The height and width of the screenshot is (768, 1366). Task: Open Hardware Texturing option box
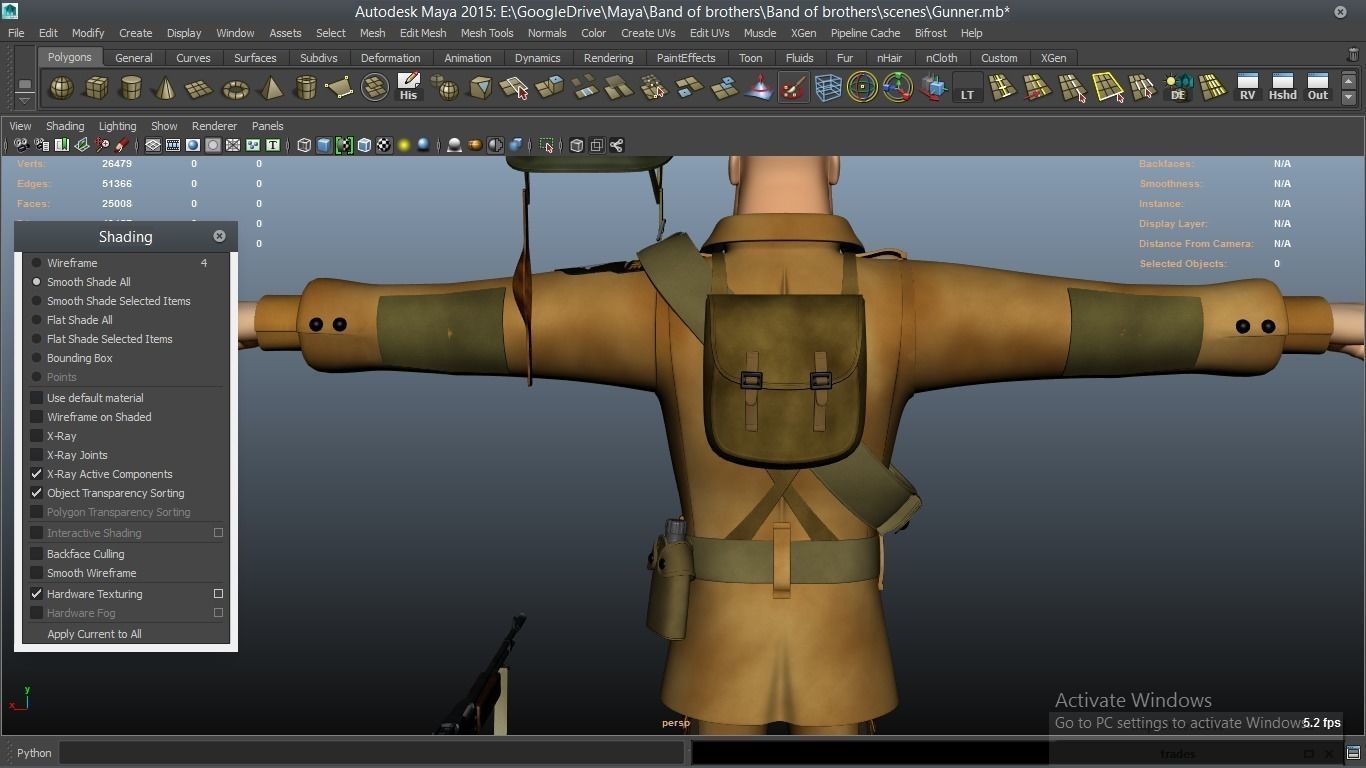tap(218, 594)
